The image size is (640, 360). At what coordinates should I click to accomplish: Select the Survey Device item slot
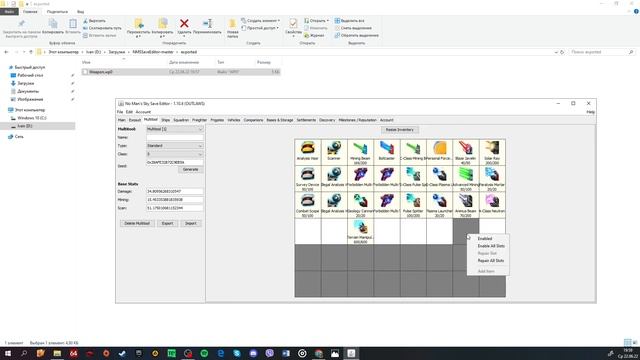pos(308,178)
